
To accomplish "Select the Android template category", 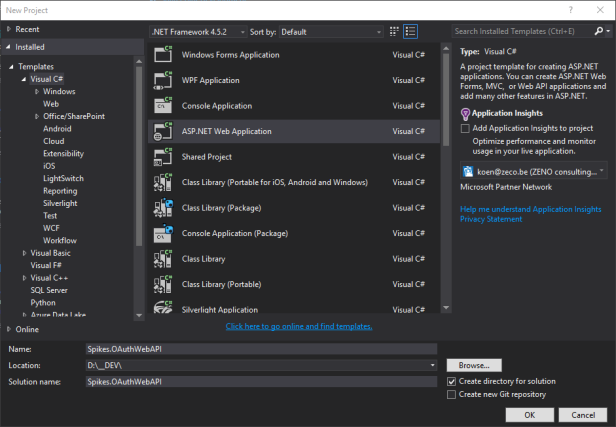I will pos(57,128).
